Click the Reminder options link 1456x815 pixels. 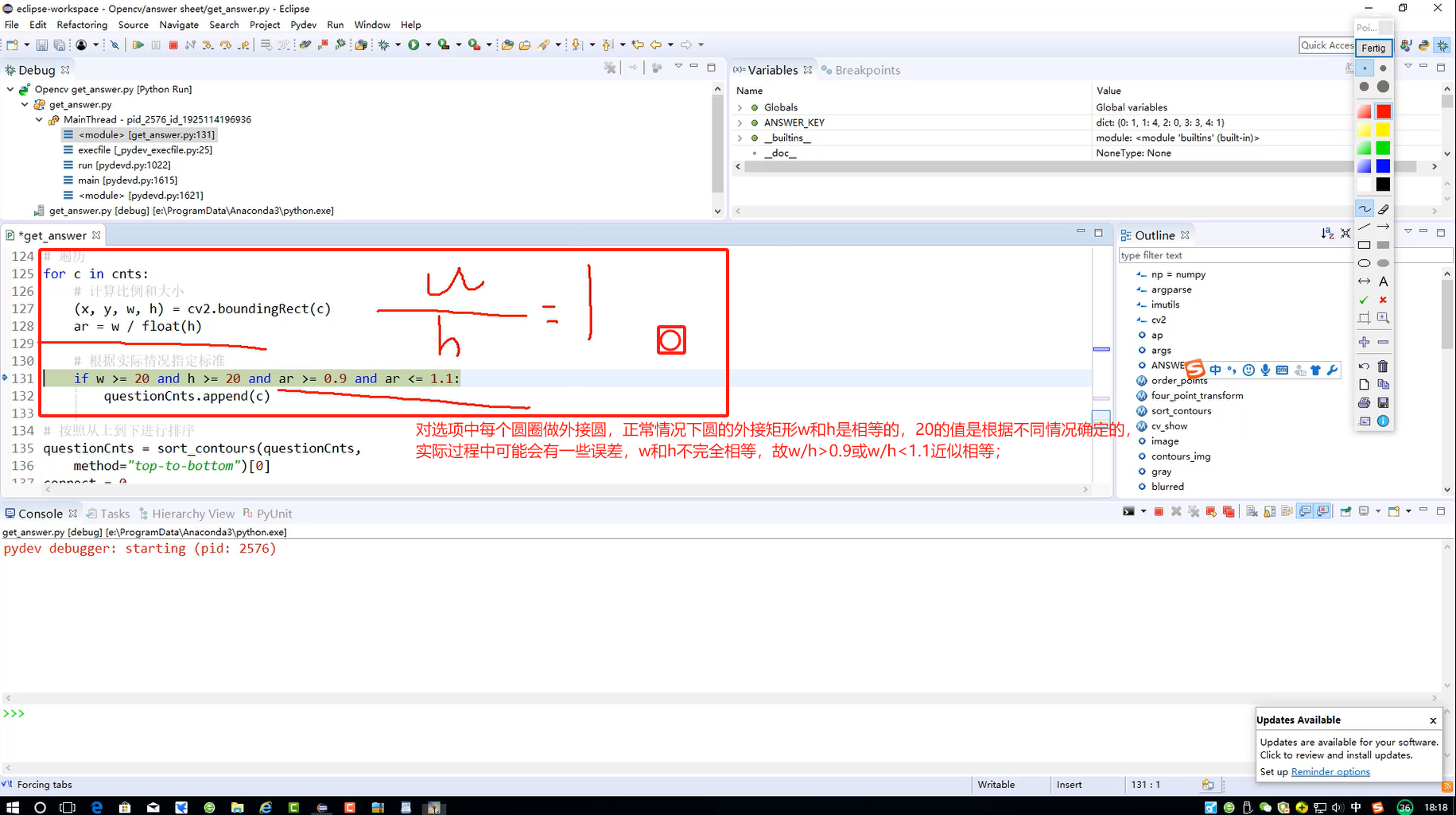pos(1330,772)
